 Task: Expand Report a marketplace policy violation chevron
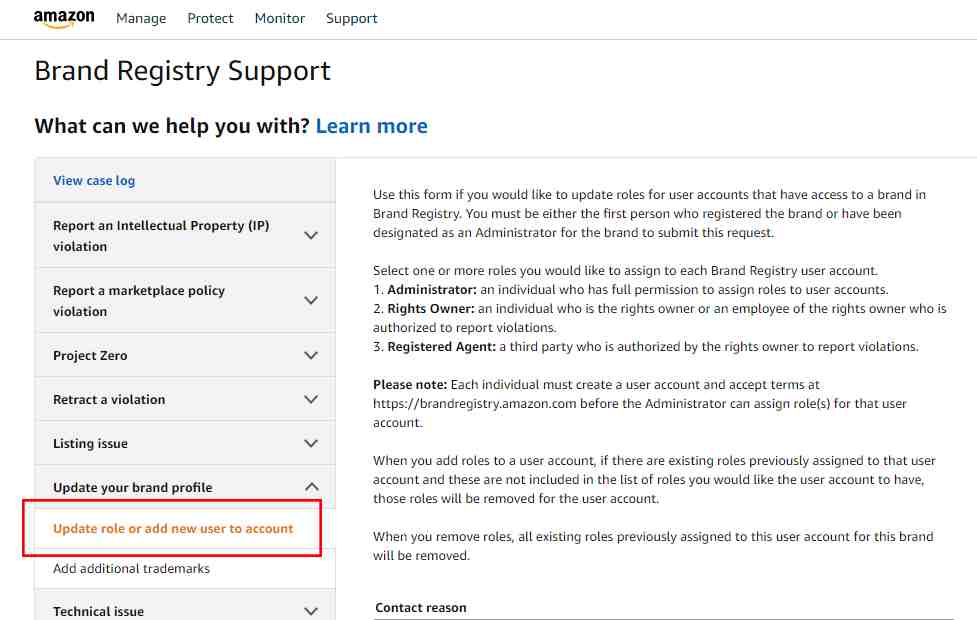311,300
